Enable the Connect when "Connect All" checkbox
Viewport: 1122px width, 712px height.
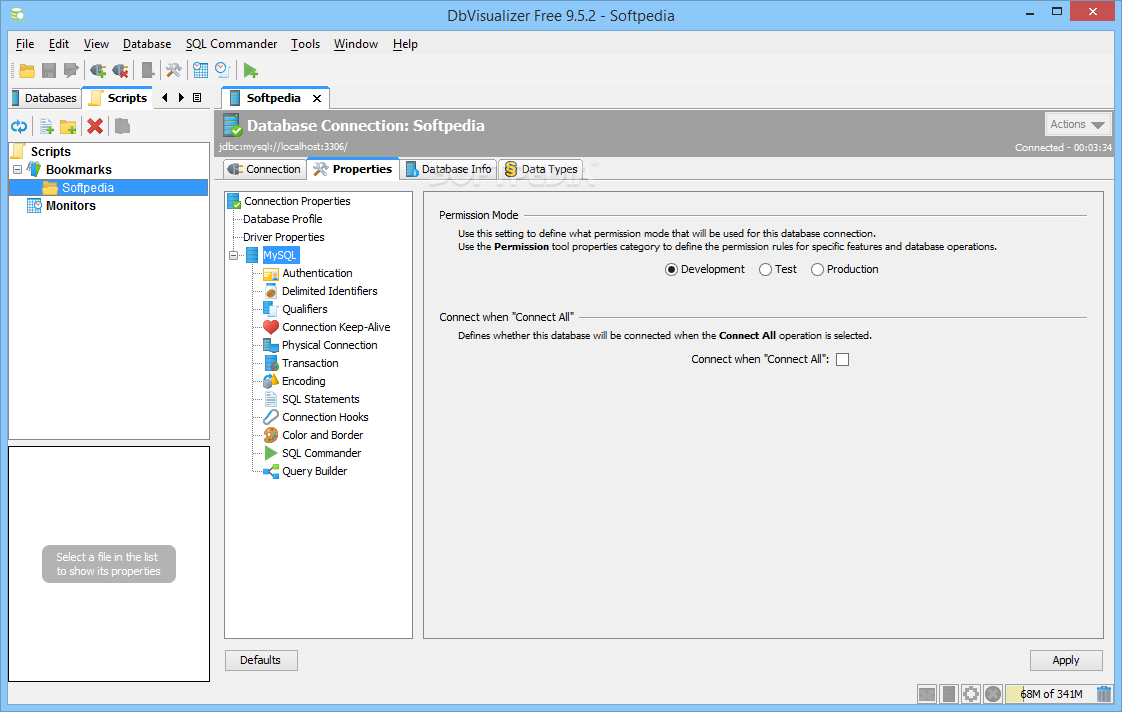point(843,359)
